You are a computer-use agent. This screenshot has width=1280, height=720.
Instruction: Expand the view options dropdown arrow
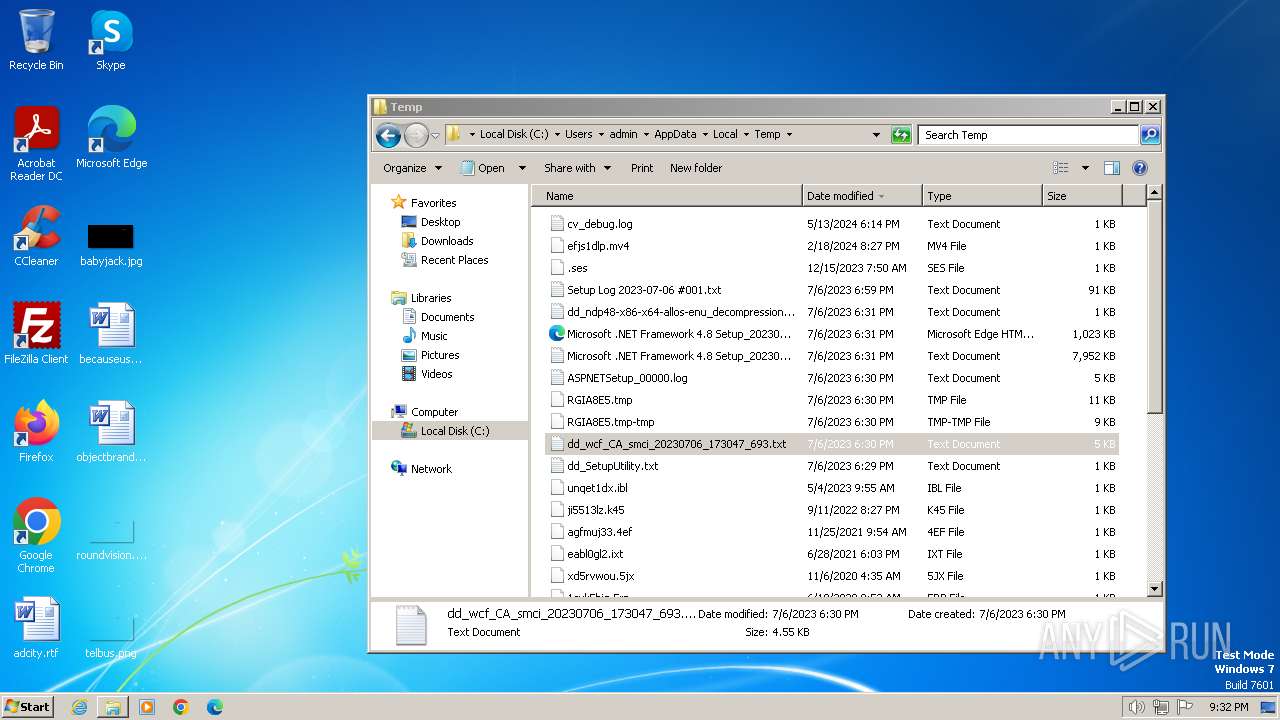1085,168
